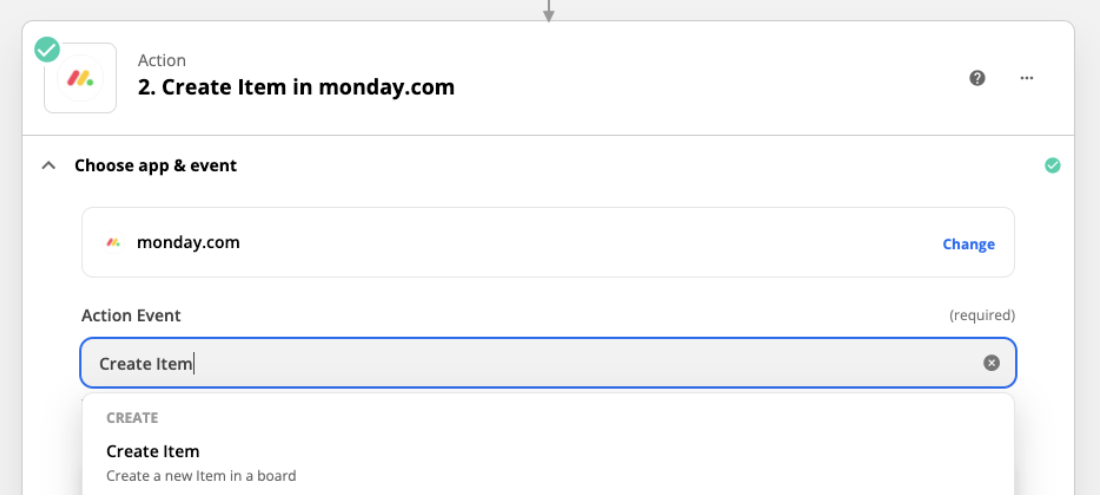Click green status check beside Choose app & event
The height and width of the screenshot is (500, 1100).
pyautogui.click(x=1052, y=165)
